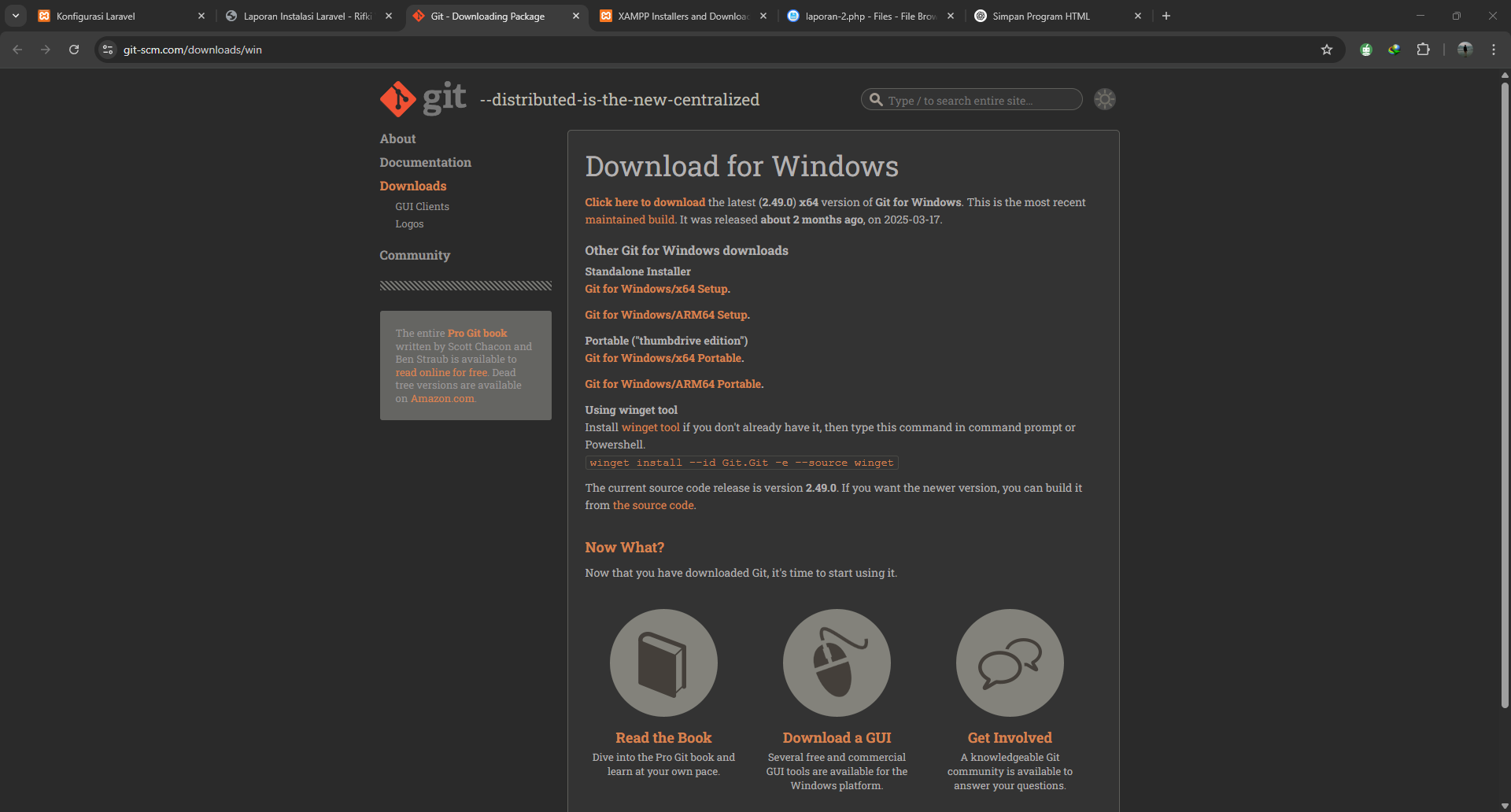The image size is (1511, 812).
Task: Click the 'Click here to download' link
Action: [645, 202]
